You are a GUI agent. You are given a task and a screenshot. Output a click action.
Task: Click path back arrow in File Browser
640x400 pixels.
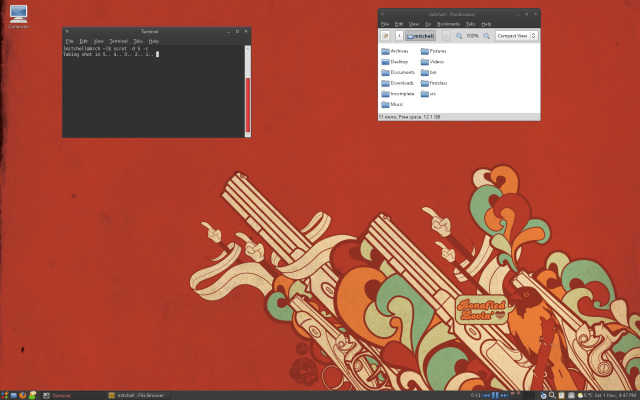pyautogui.click(x=399, y=36)
